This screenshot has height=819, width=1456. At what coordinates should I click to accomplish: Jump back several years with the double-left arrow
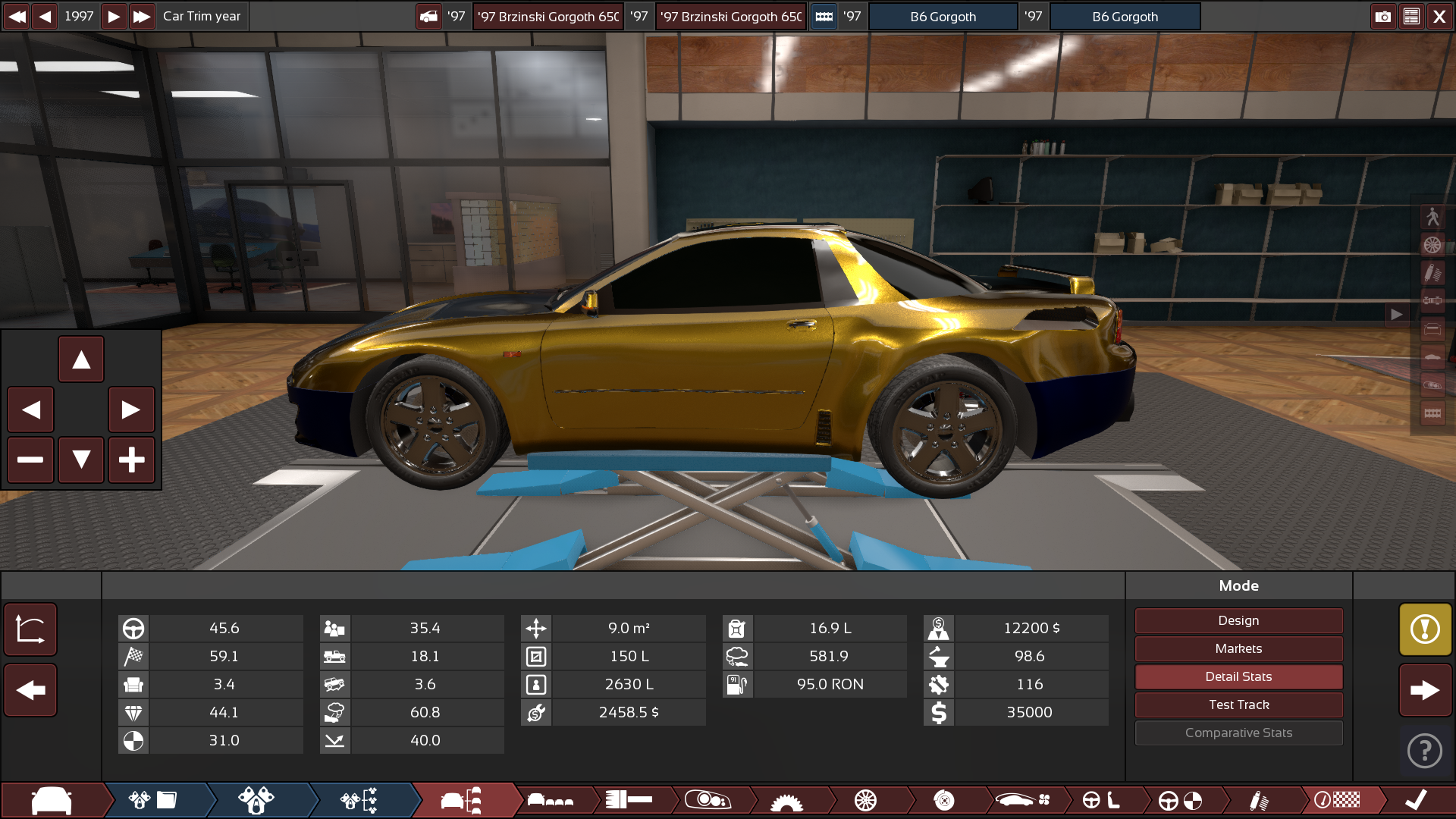tap(17, 16)
